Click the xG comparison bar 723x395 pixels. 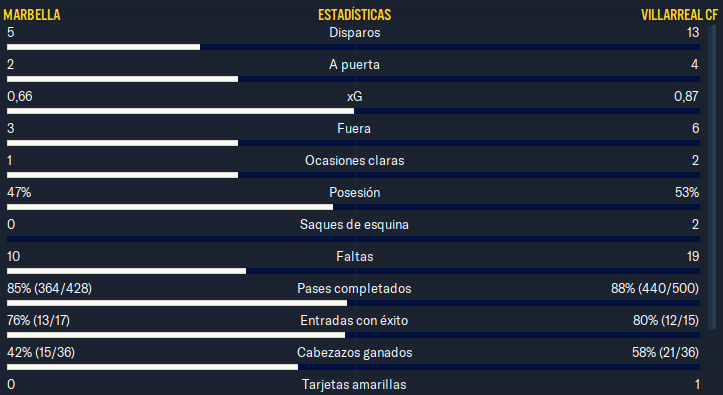click(x=353, y=111)
